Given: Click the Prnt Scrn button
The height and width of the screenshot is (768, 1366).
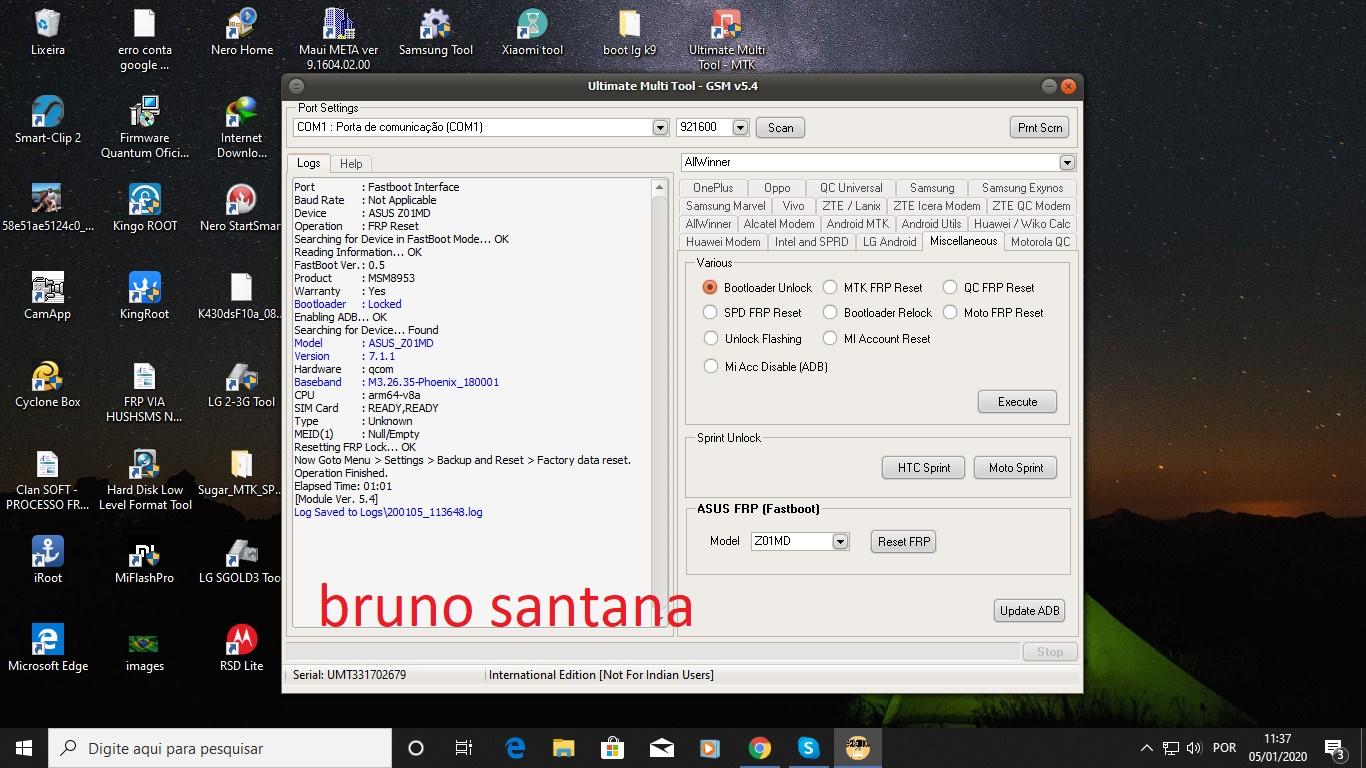Looking at the screenshot, I should (x=1040, y=127).
